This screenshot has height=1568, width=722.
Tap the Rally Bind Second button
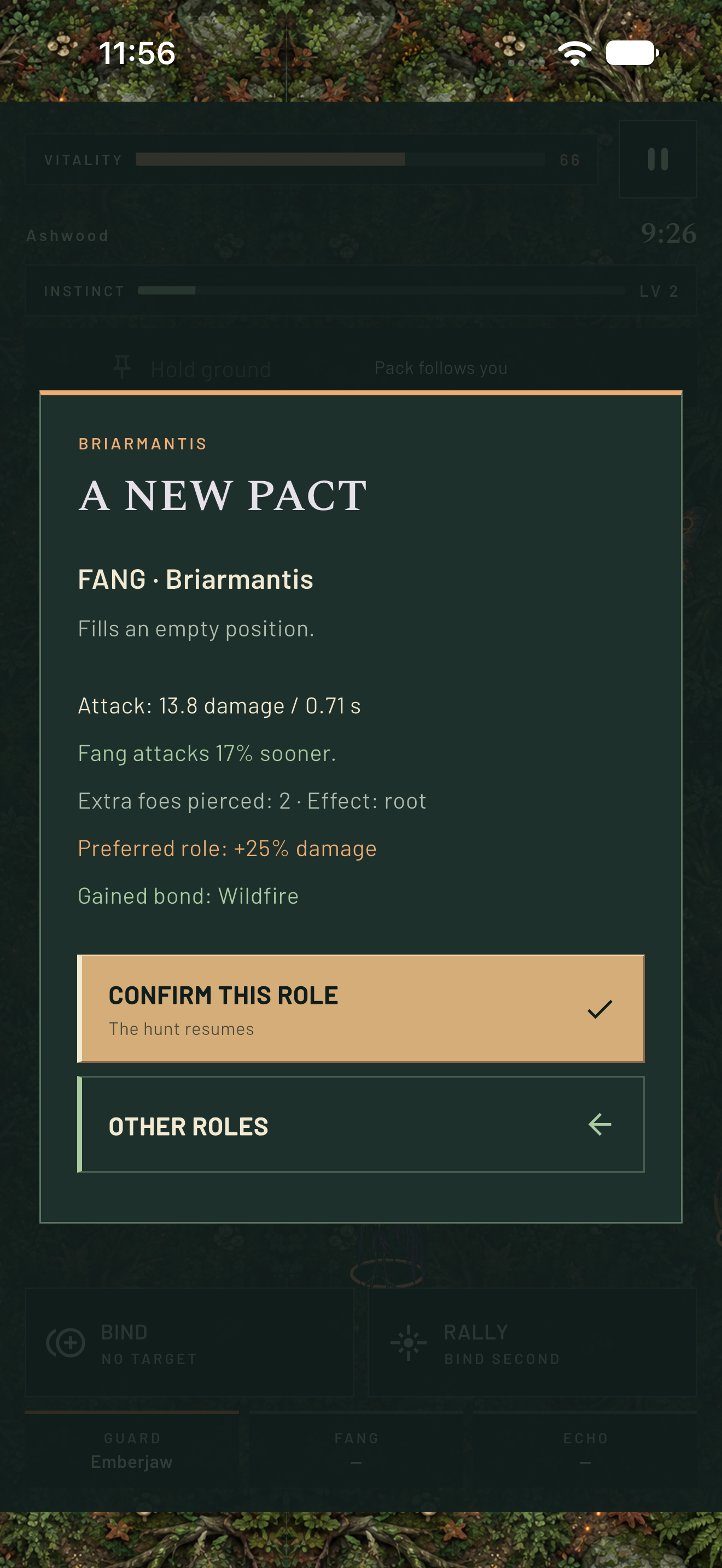[532, 1342]
